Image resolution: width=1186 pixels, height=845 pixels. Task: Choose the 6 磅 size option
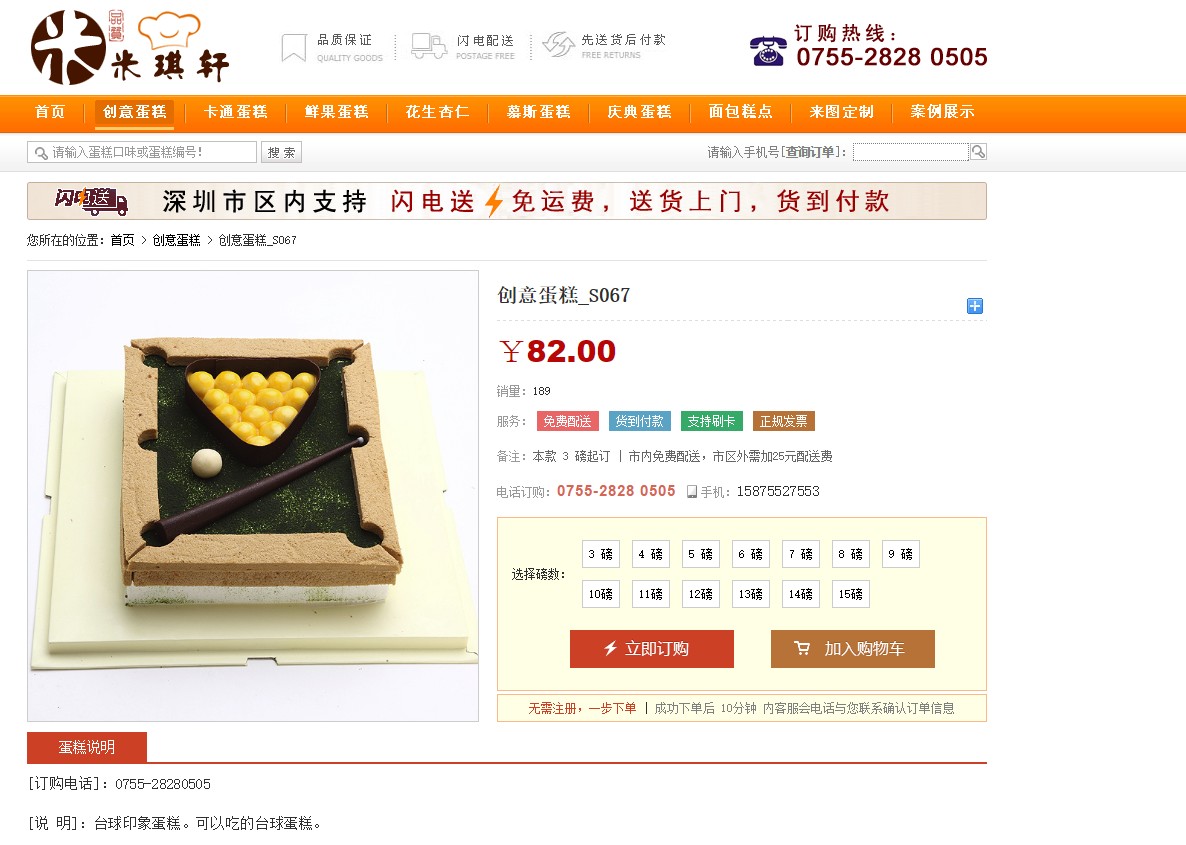pos(750,555)
